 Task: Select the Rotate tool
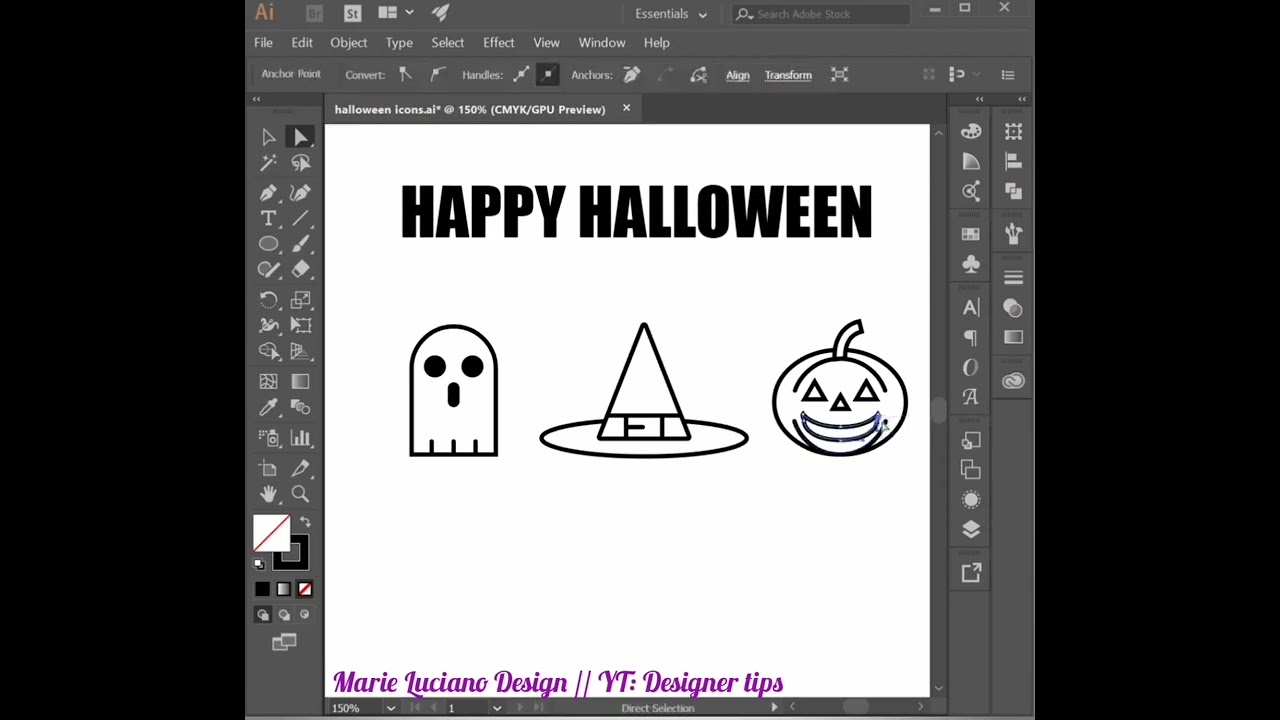point(268,300)
